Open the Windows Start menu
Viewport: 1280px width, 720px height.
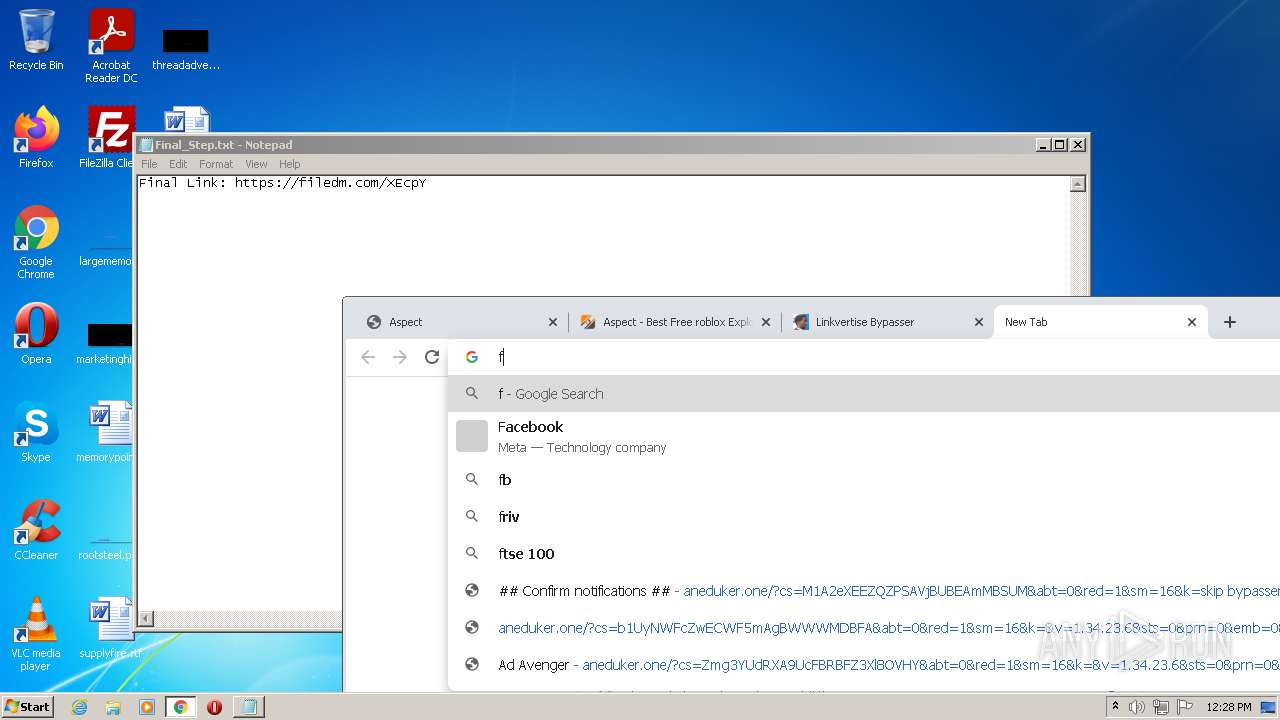pyautogui.click(x=28, y=706)
